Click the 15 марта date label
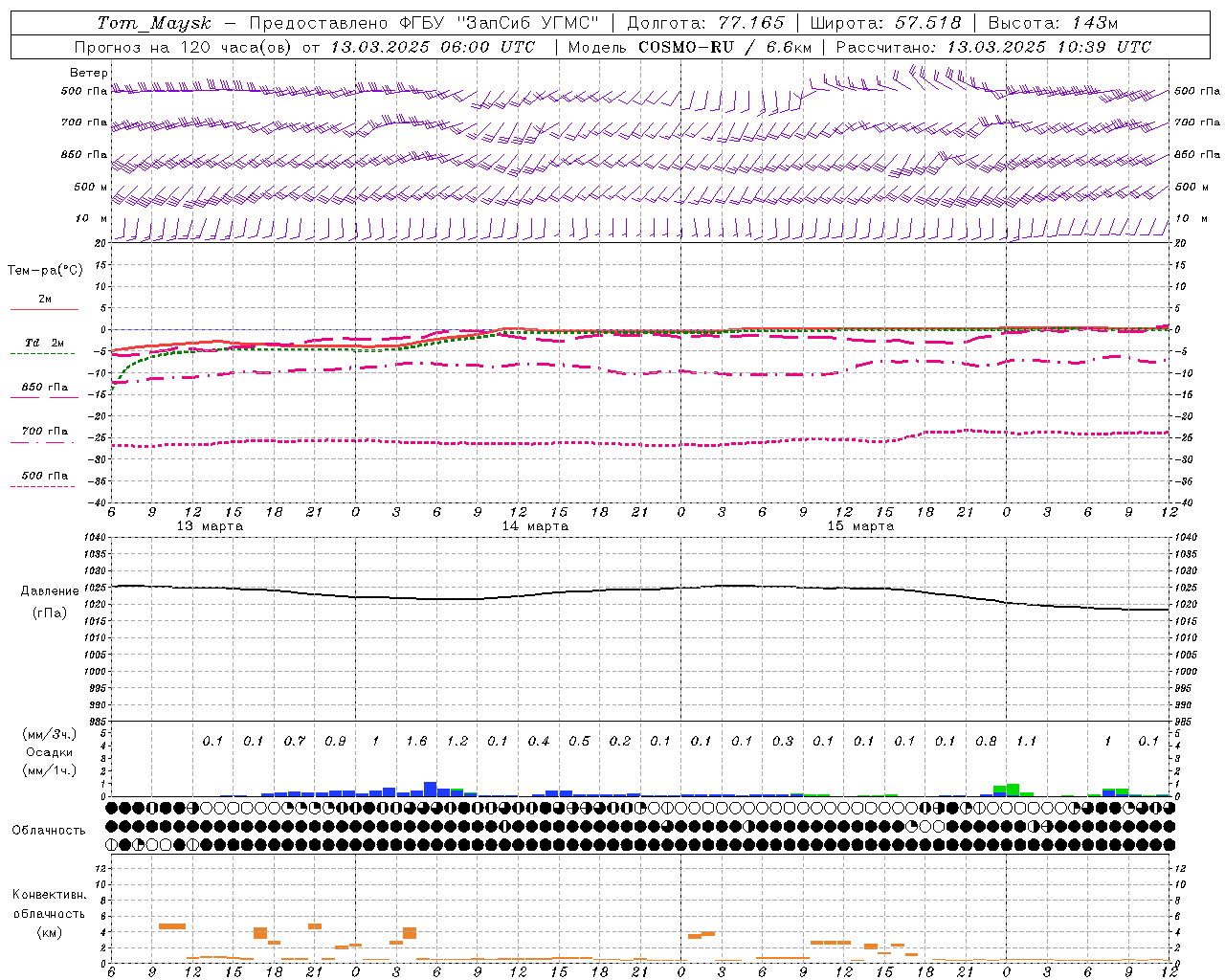The image size is (1225, 980). (x=860, y=526)
